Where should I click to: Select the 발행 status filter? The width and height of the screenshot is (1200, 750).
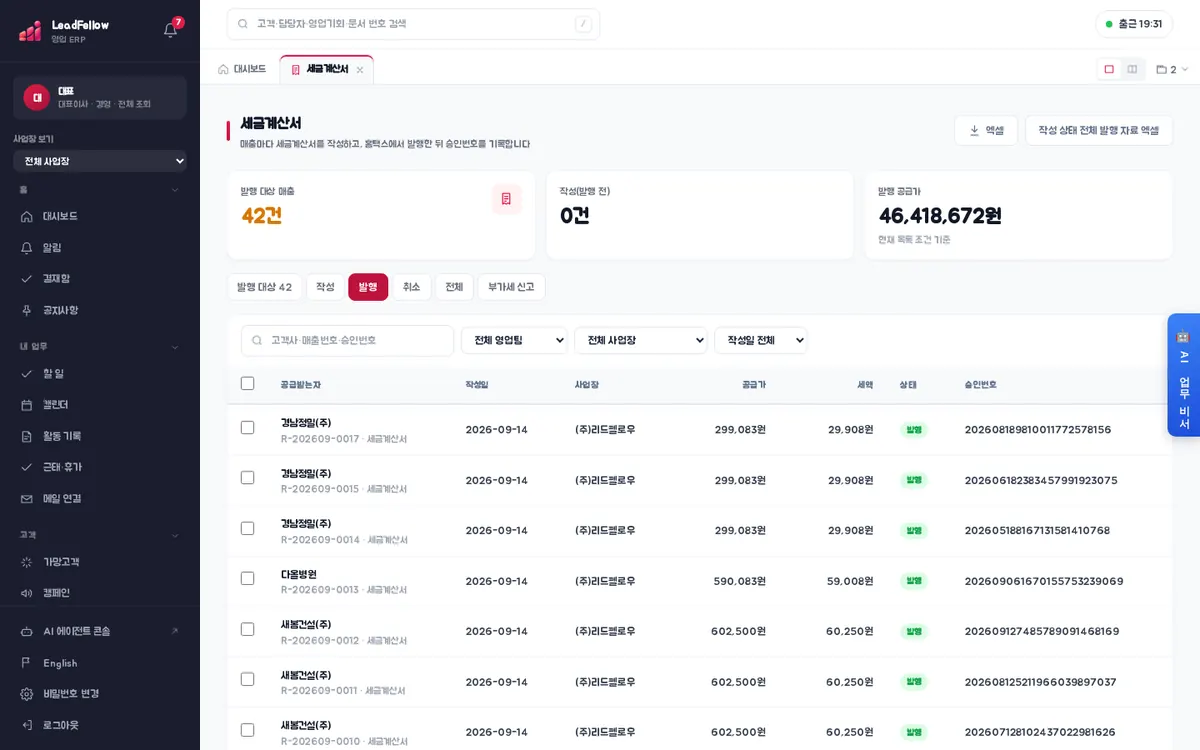click(x=368, y=287)
